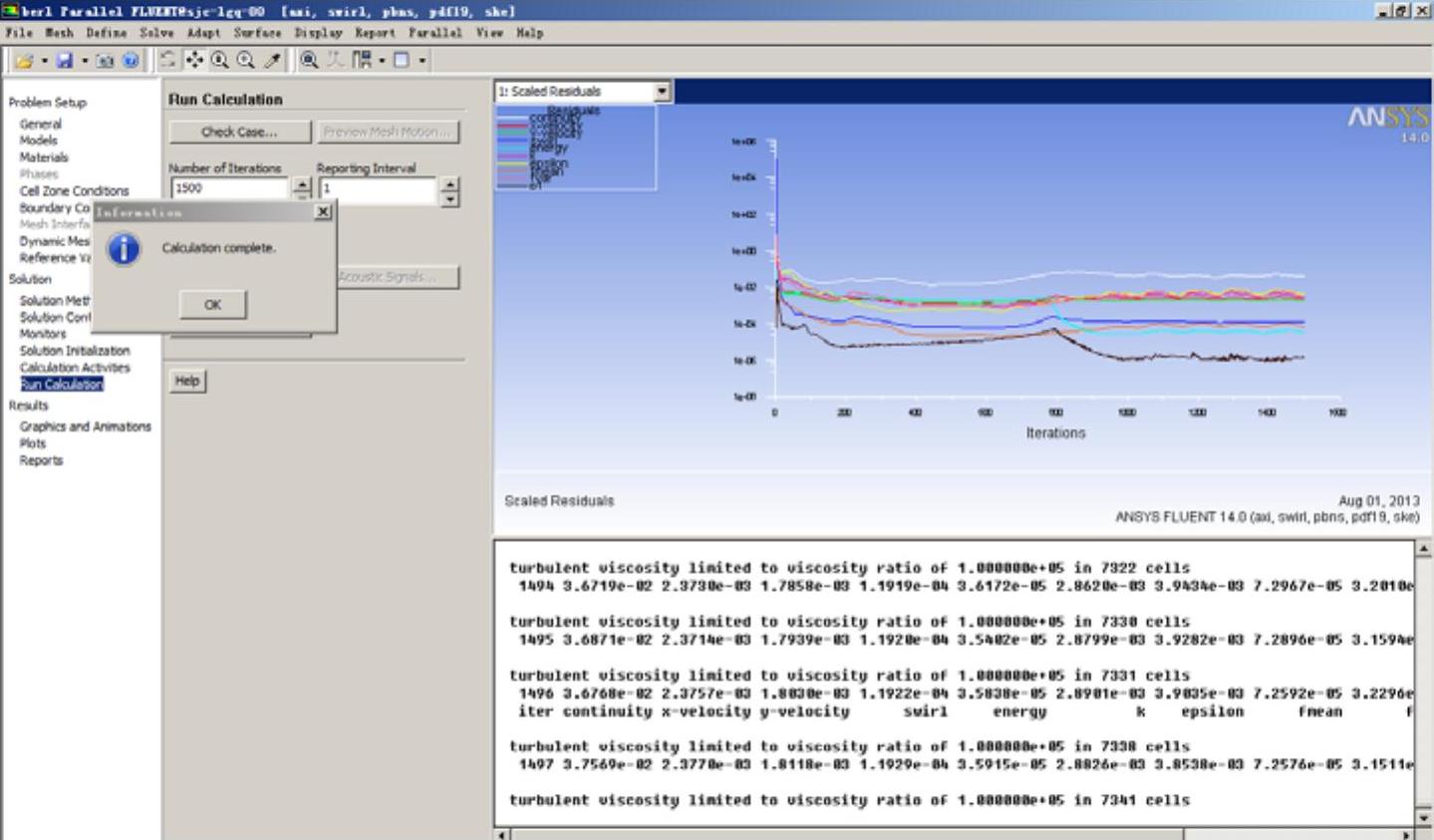
Task: Select the translate/pan view arrows tool
Action: pos(194,61)
